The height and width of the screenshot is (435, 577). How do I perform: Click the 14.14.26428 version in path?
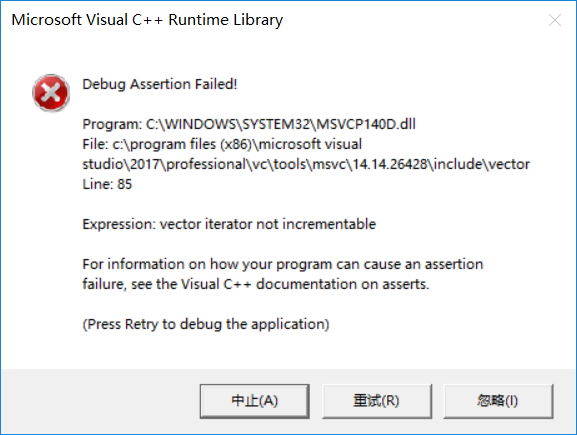(390, 165)
